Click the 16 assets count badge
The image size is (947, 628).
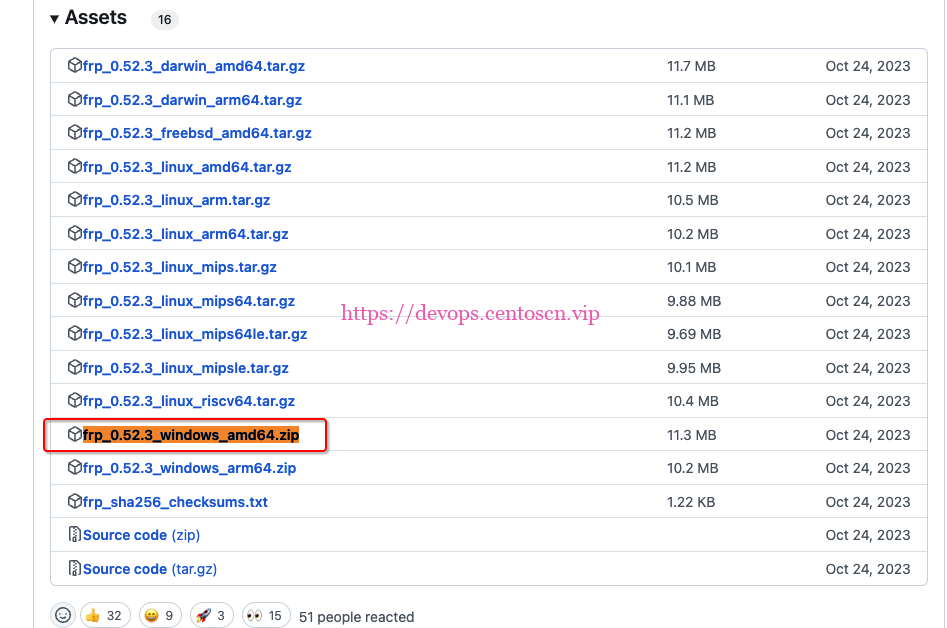point(164,19)
